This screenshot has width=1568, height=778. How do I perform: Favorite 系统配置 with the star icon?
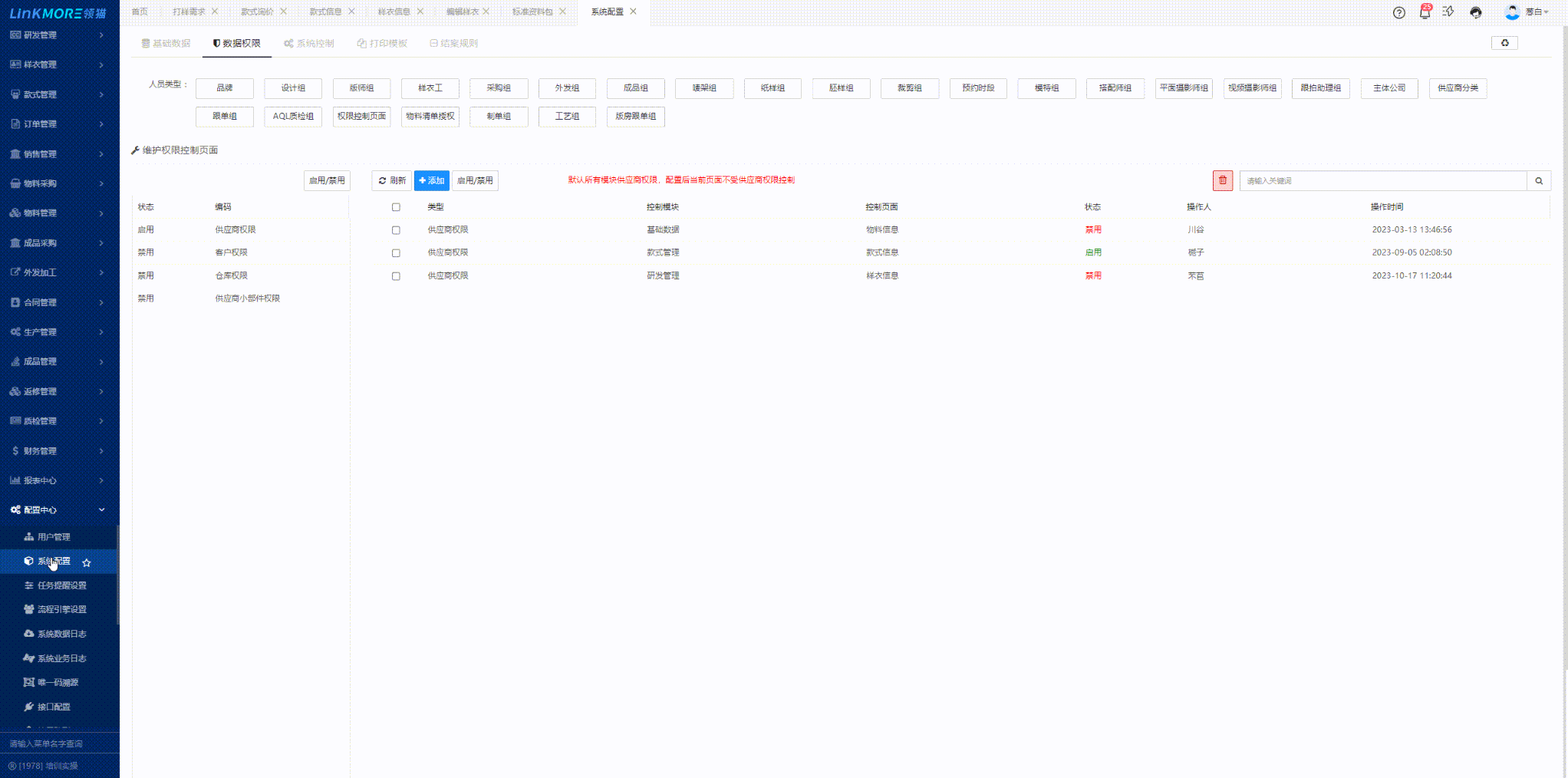coord(87,562)
